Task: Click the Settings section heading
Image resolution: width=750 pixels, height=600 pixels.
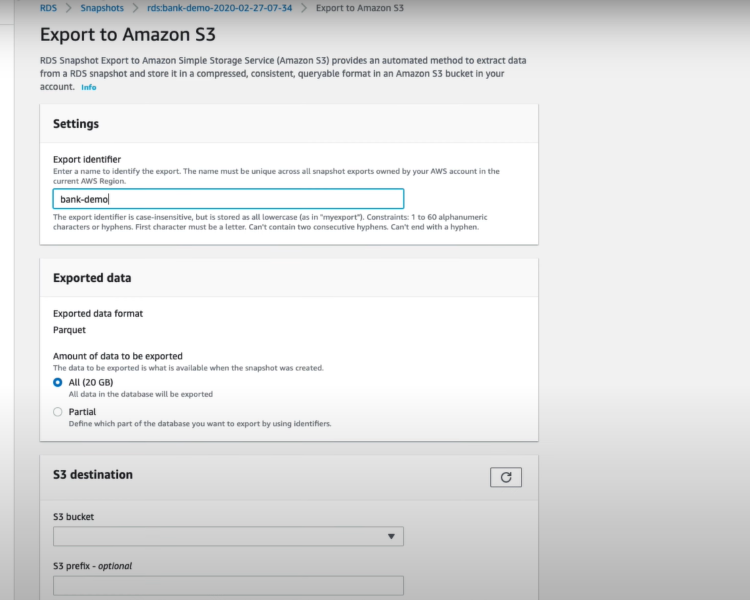Action: (76, 124)
